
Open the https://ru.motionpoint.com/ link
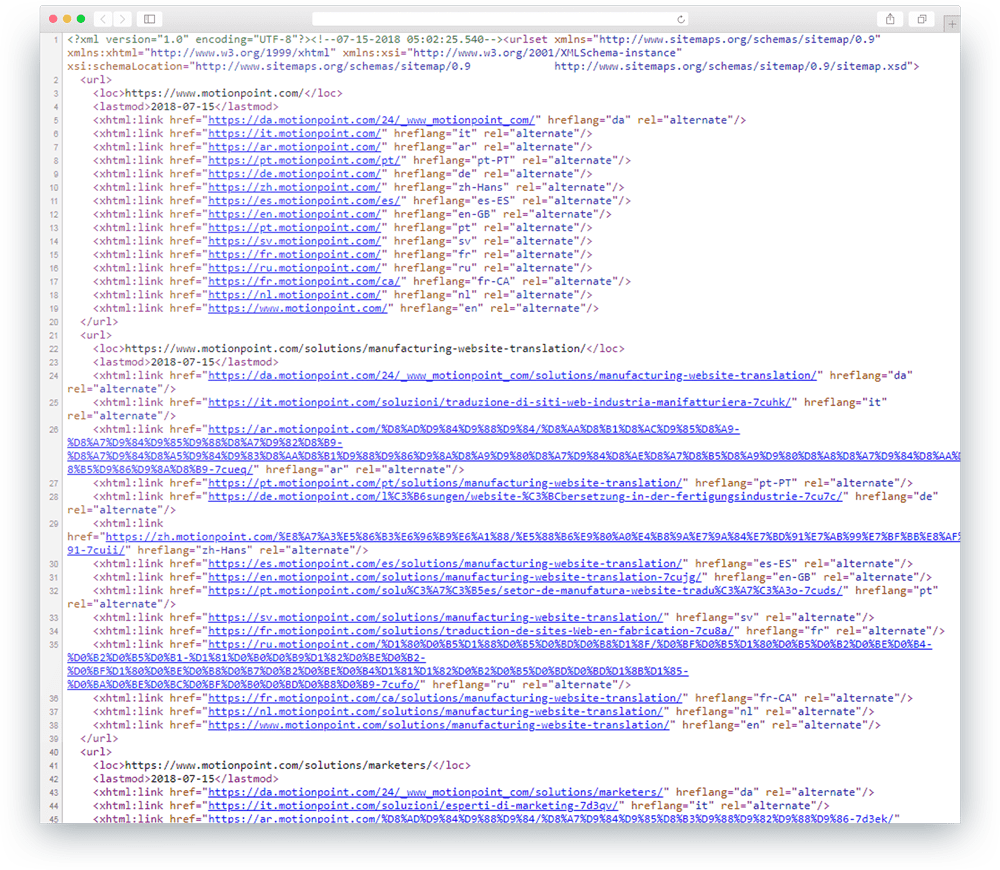pos(295,268)
